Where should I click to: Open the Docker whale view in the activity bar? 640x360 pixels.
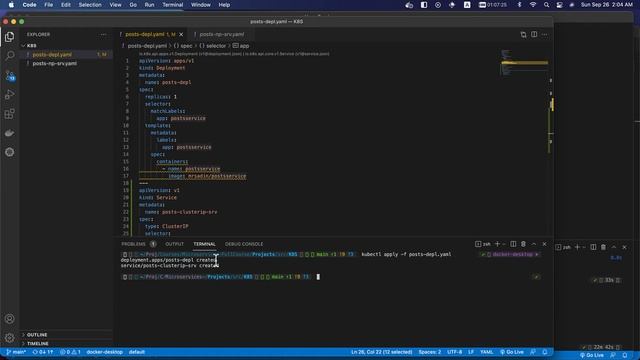[x=9, y=133]
